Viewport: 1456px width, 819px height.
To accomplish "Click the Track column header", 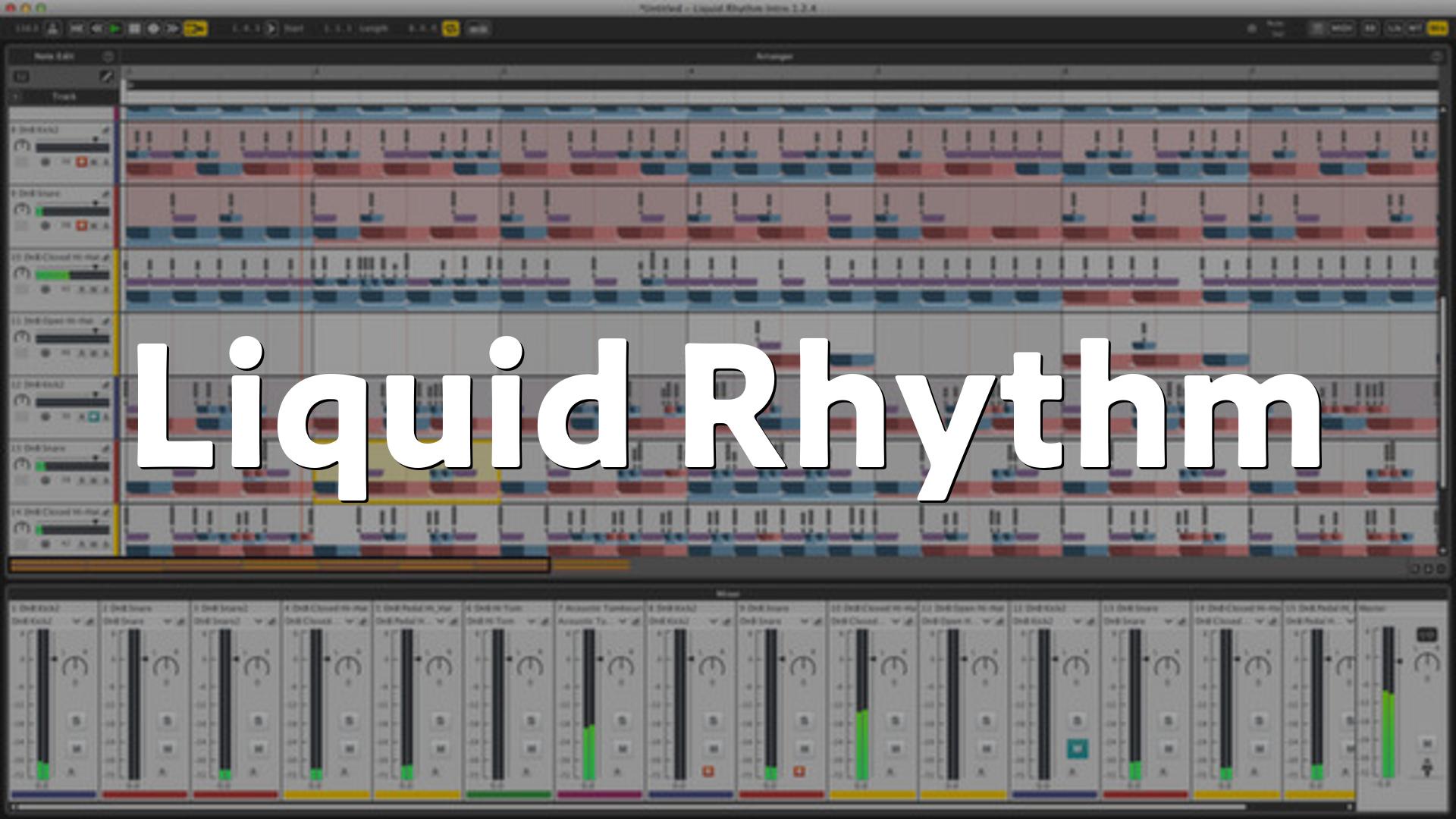I will click(64, 97).
